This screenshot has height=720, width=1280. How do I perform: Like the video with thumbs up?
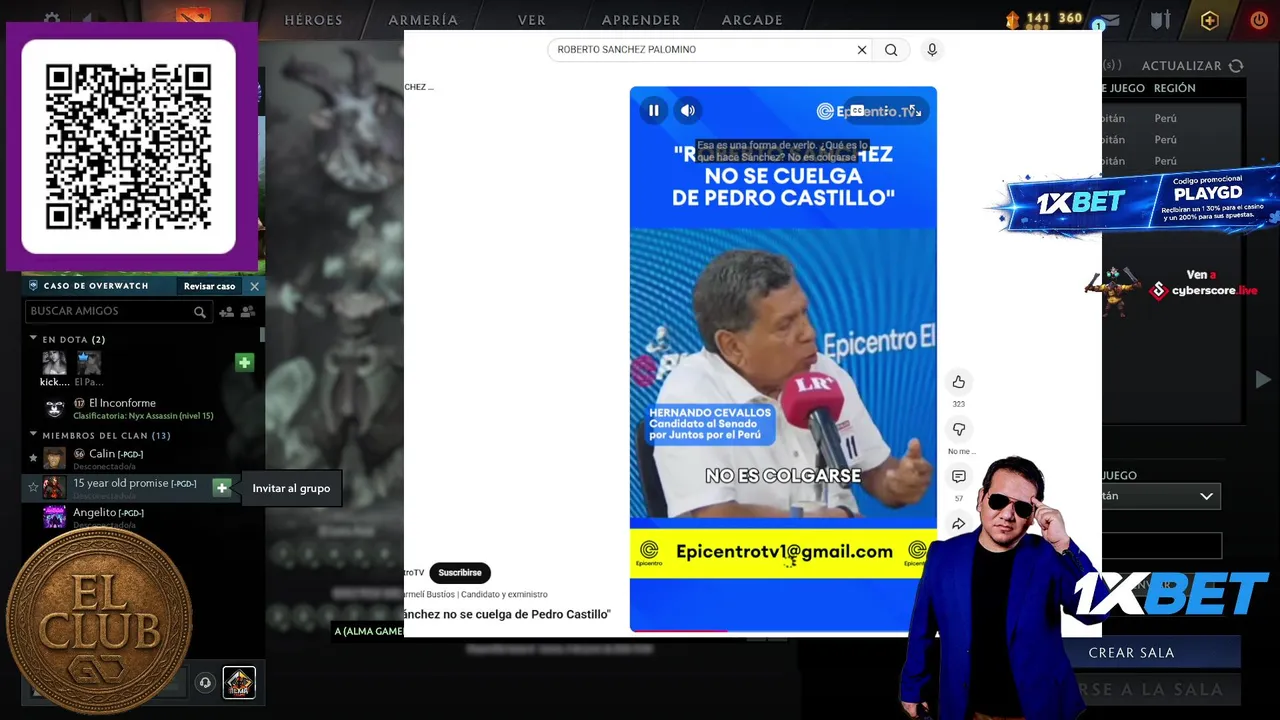(x=958, y=382)
